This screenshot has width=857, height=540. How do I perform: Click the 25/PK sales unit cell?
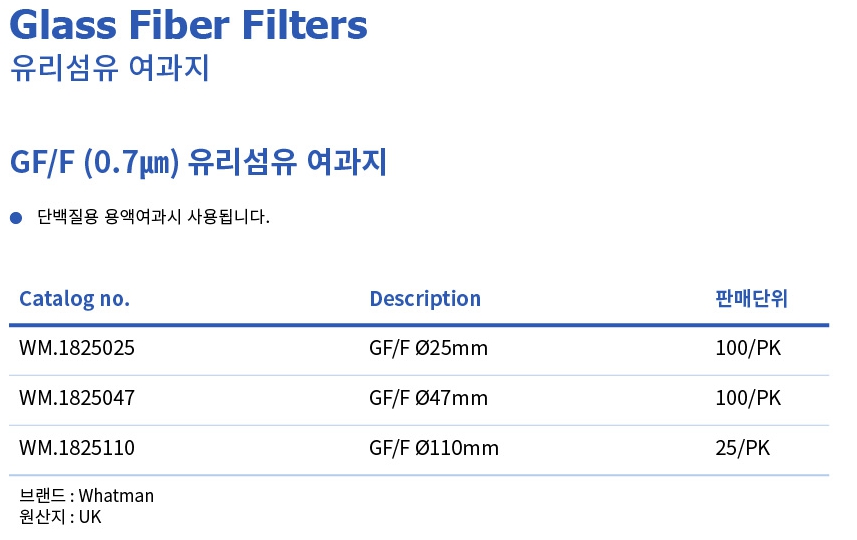point(743,448)
